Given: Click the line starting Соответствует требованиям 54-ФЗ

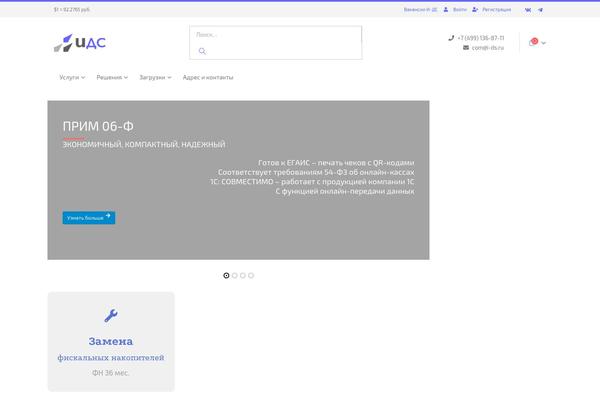Looking at the screenshot, I should 316,172.
